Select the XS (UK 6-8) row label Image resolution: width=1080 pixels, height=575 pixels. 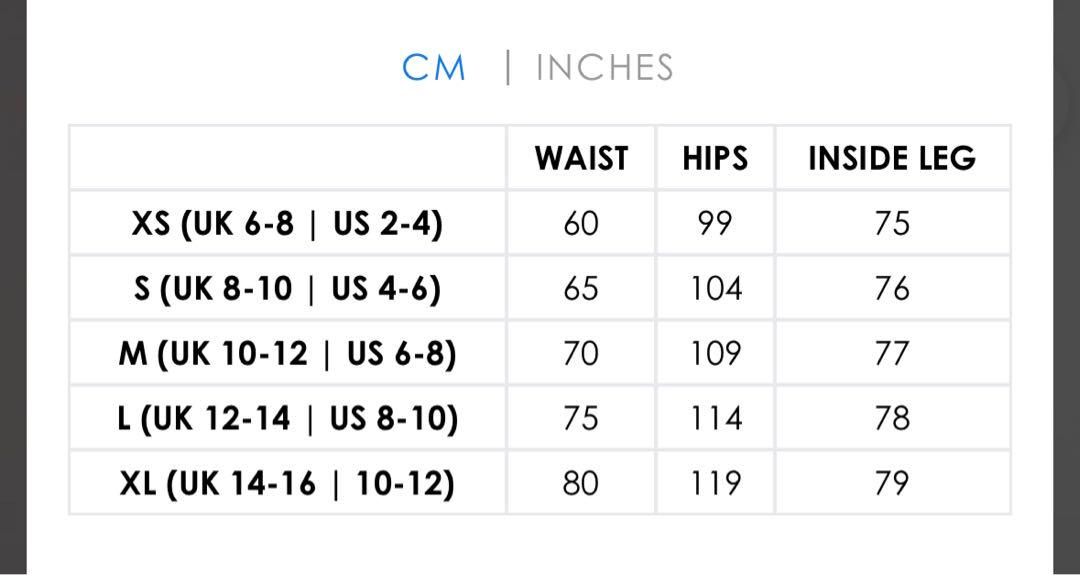point(287,224)
